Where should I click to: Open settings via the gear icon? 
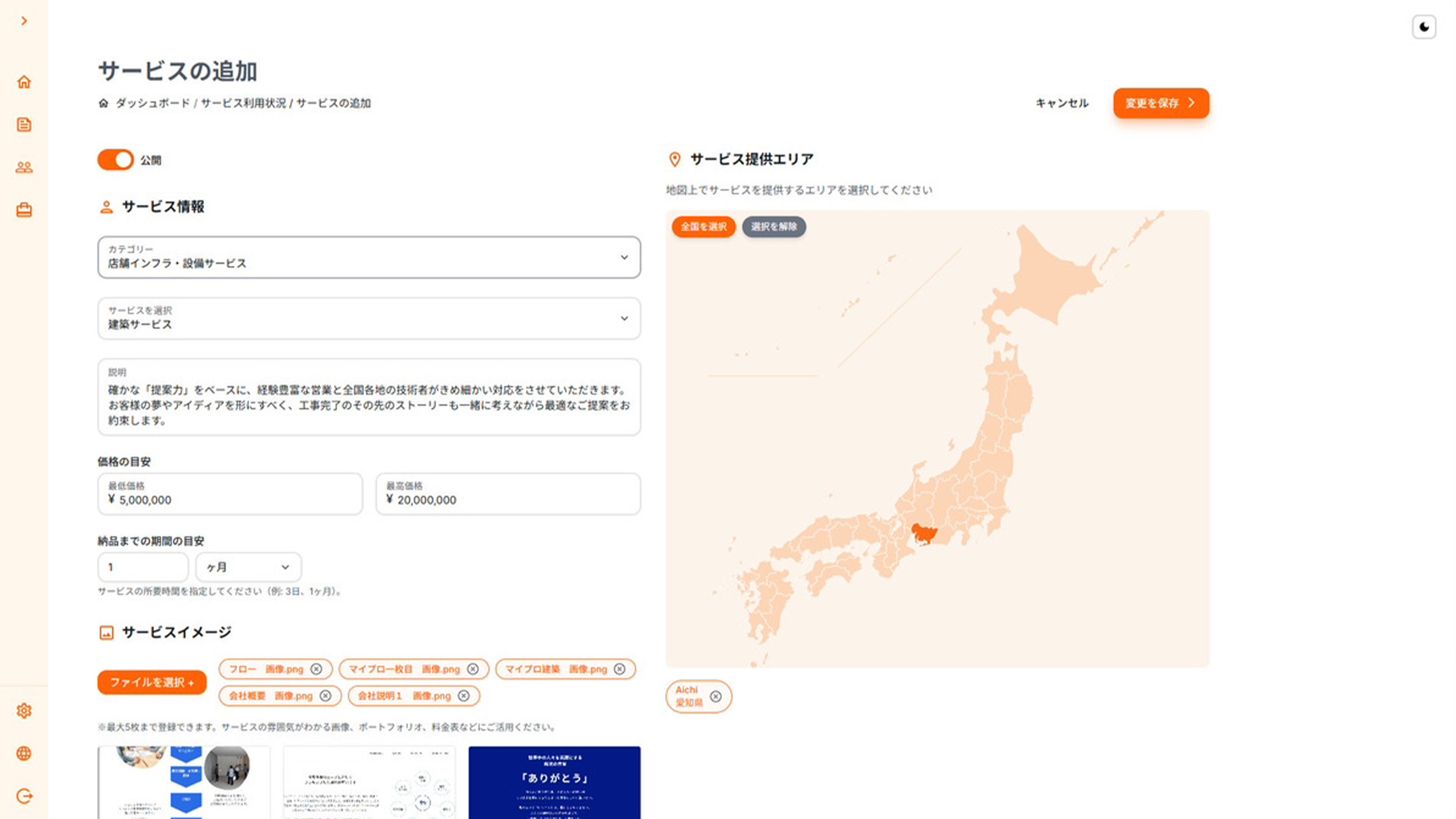tap(24, 710)
